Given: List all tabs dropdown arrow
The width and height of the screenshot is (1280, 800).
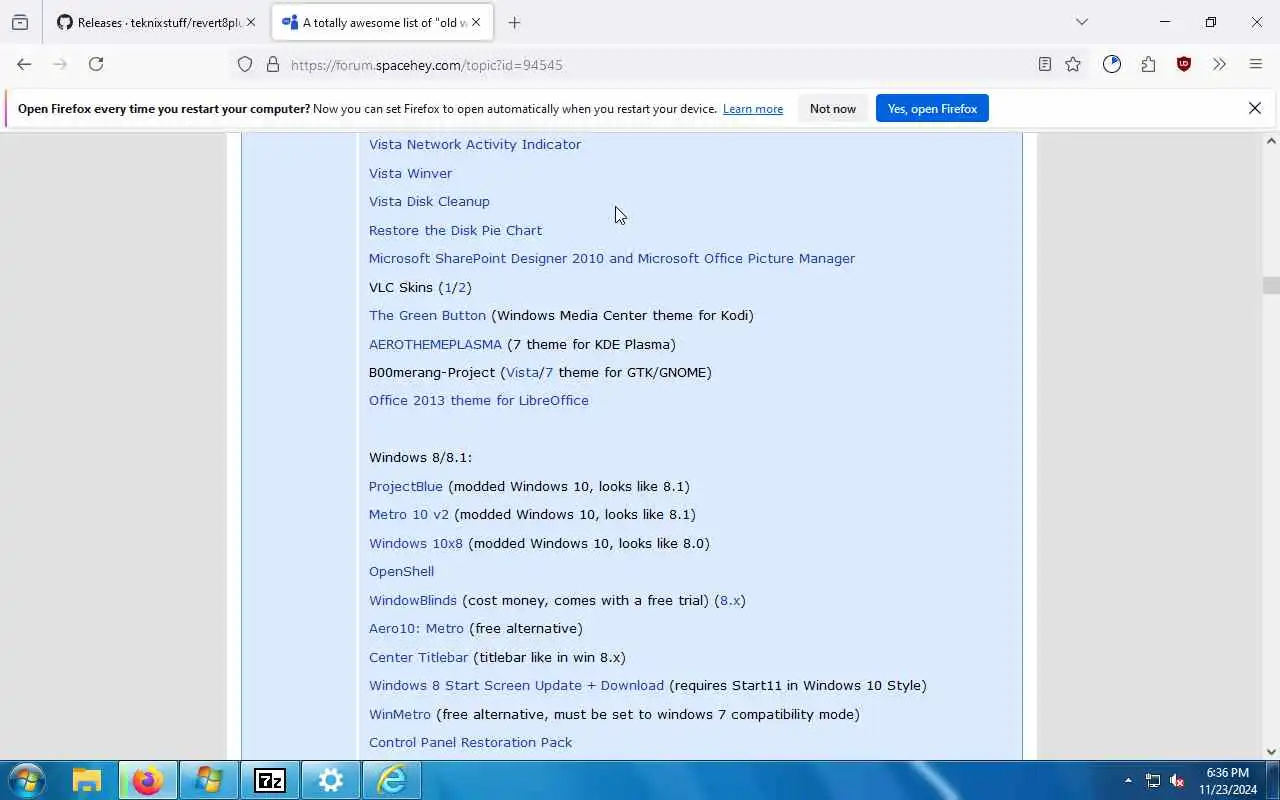Looking at the screenshot, I should pos(1081,22).
